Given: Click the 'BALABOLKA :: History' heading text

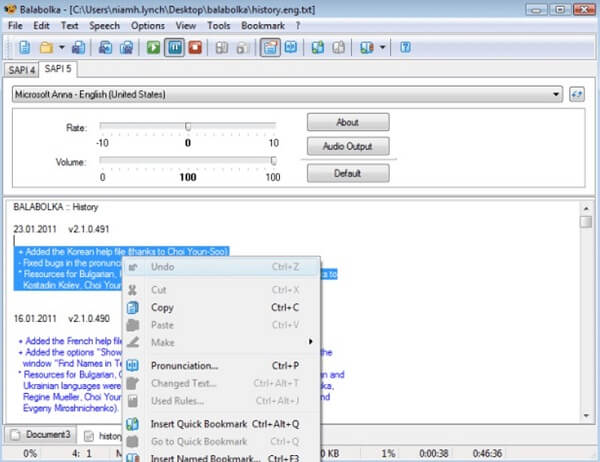Looking at the screenshot, I should [55, 207].
